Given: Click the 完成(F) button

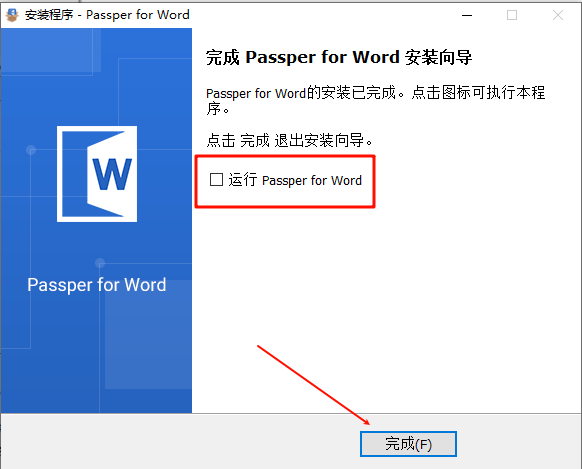Looking at the screenshot, I should [408, 444].
